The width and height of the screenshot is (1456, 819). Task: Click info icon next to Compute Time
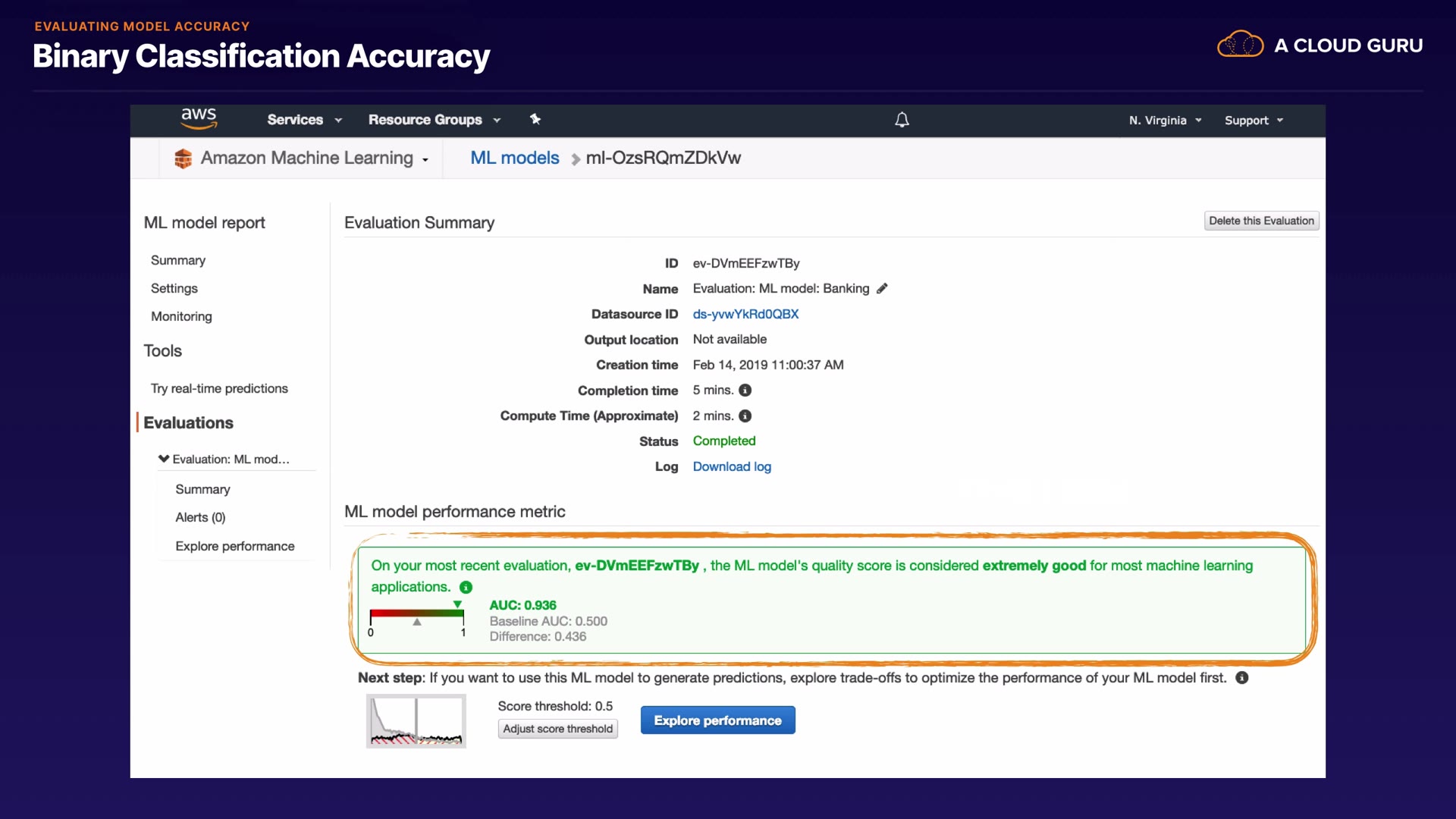(x=745, y=416)
